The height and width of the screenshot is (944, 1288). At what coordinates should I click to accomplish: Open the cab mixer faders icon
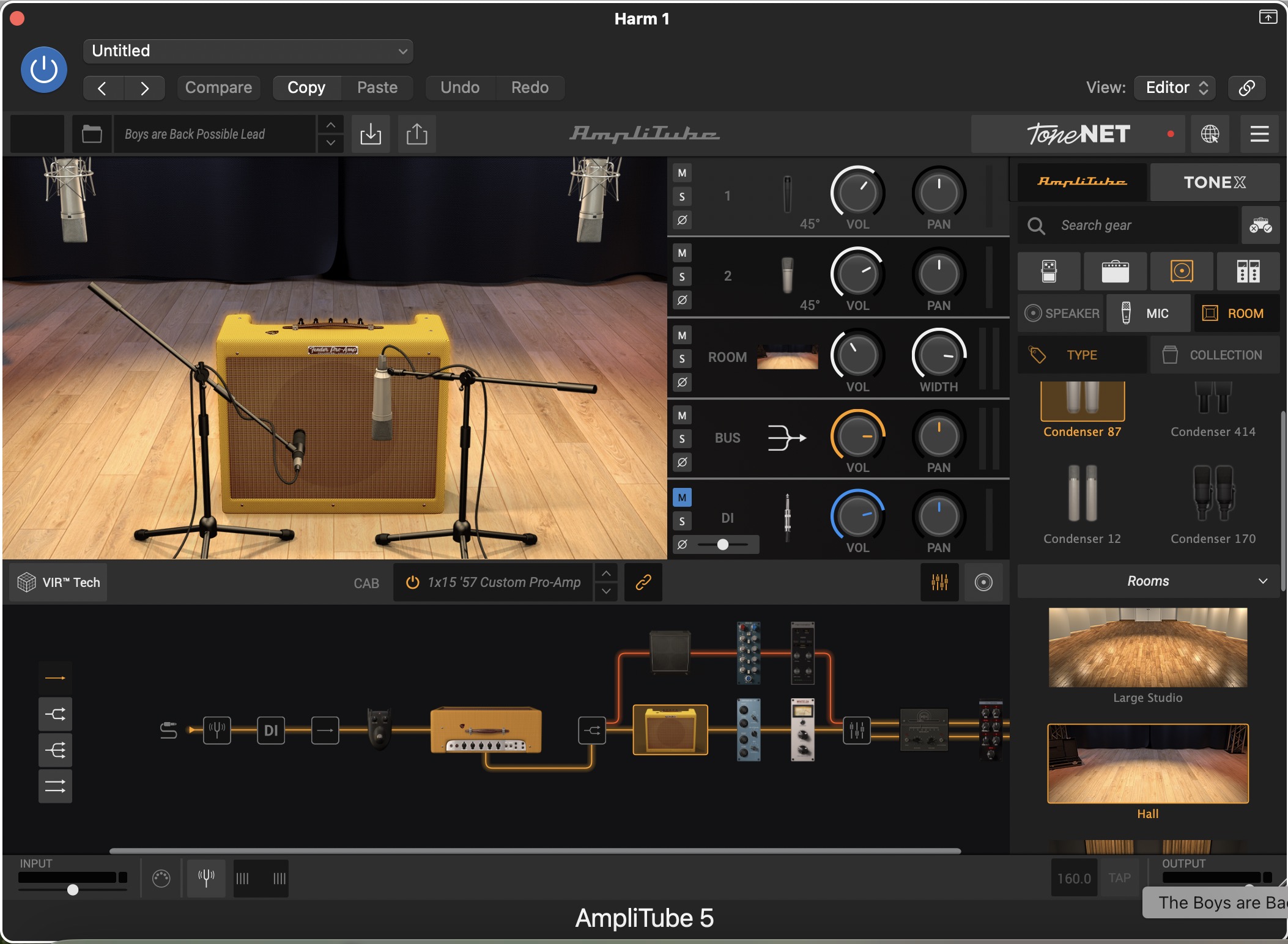(940, 582)
